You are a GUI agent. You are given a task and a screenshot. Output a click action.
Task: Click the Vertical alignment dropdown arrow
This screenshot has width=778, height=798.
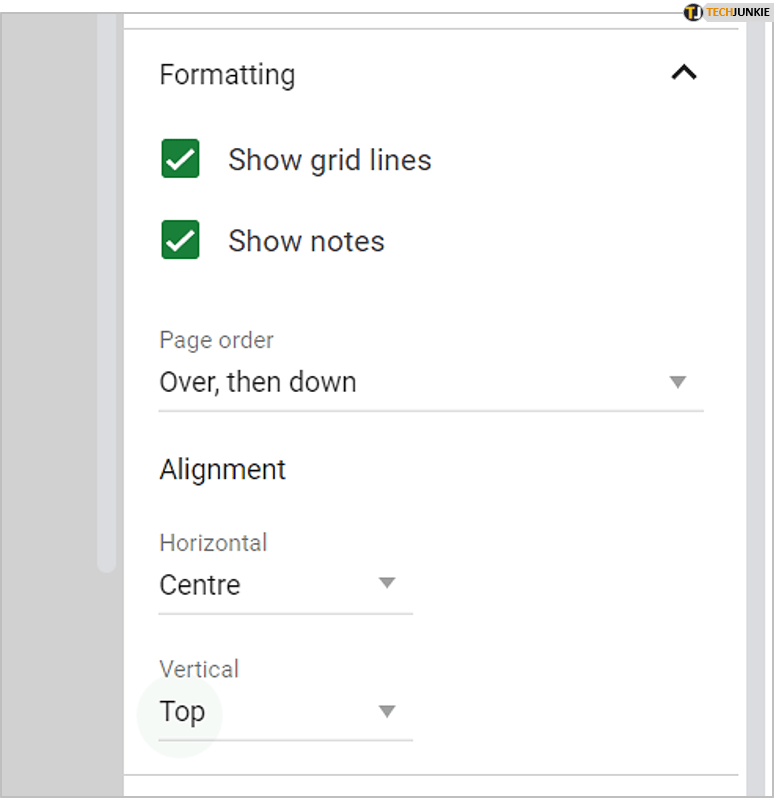[387, 712]
